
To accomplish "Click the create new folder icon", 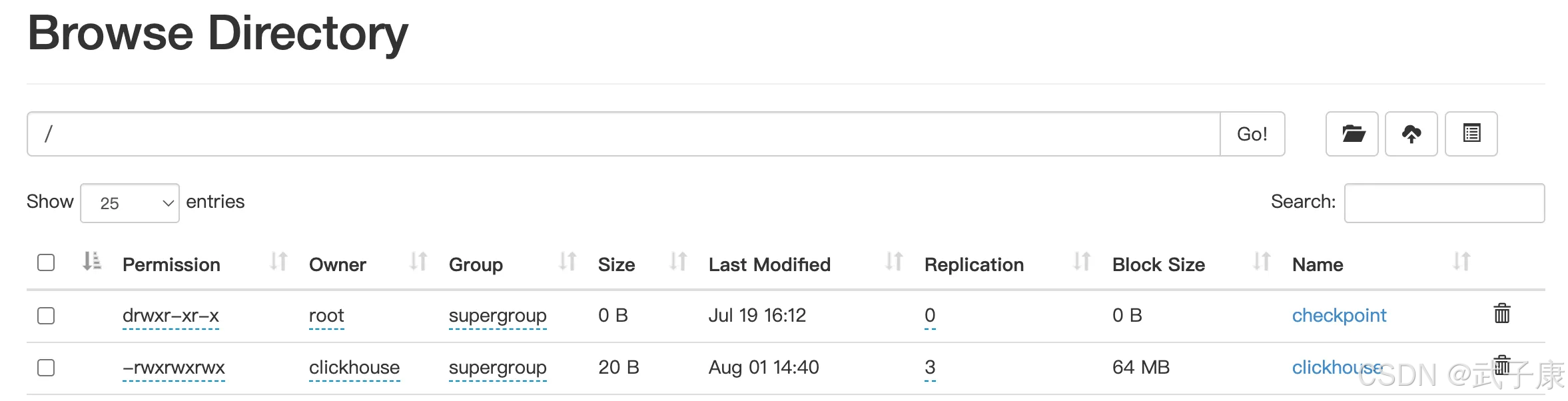I will point(1352,134).
